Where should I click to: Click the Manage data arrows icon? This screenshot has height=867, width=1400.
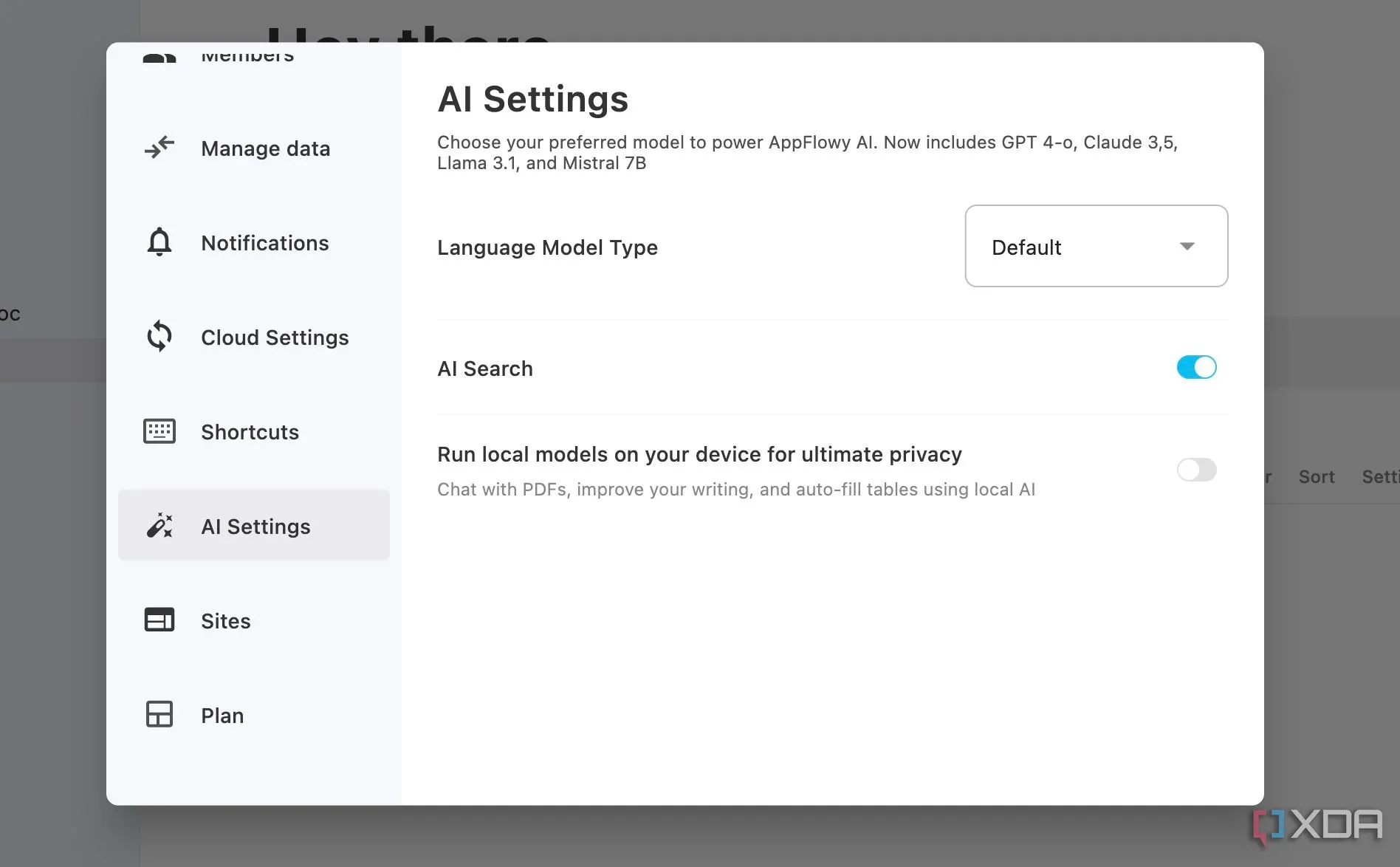[159, 148]
